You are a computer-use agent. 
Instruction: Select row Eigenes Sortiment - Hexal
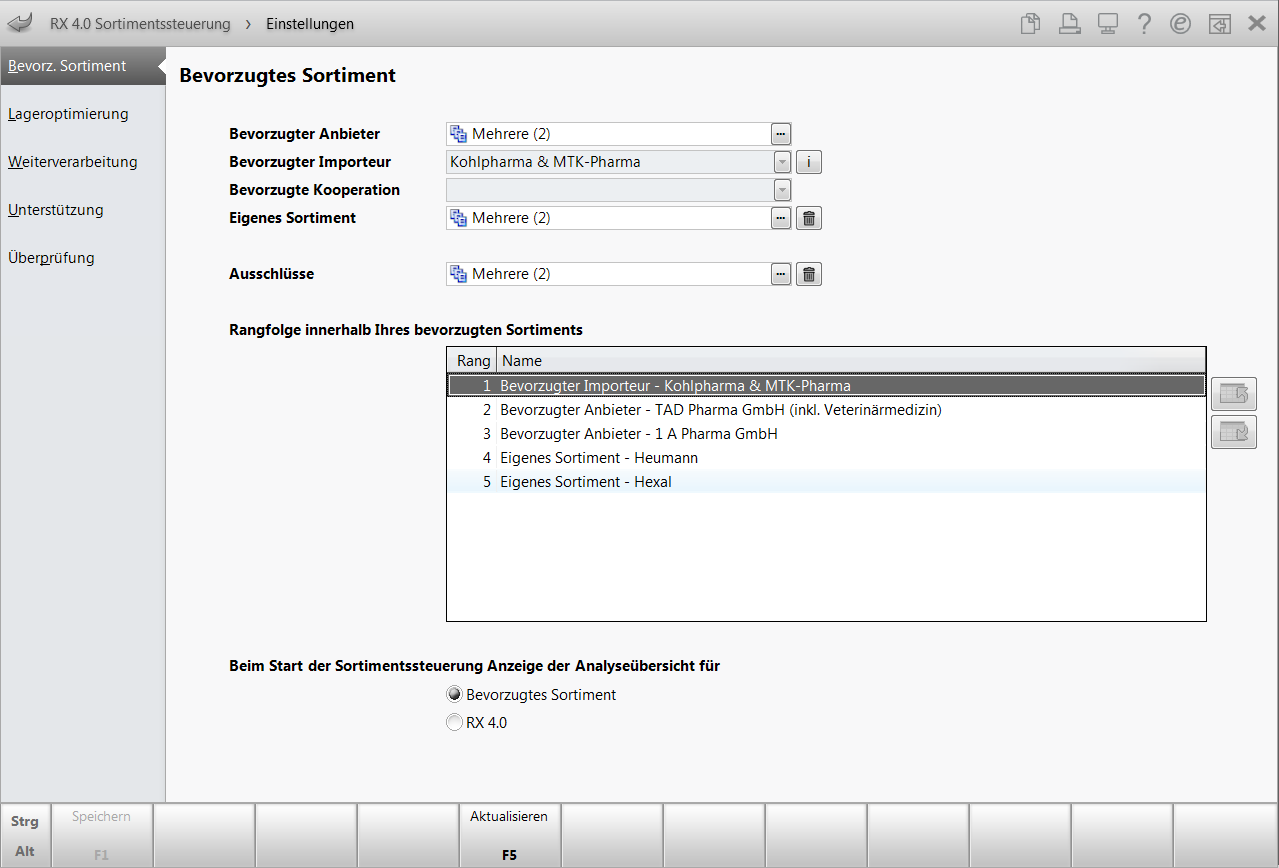coord(826,481)
